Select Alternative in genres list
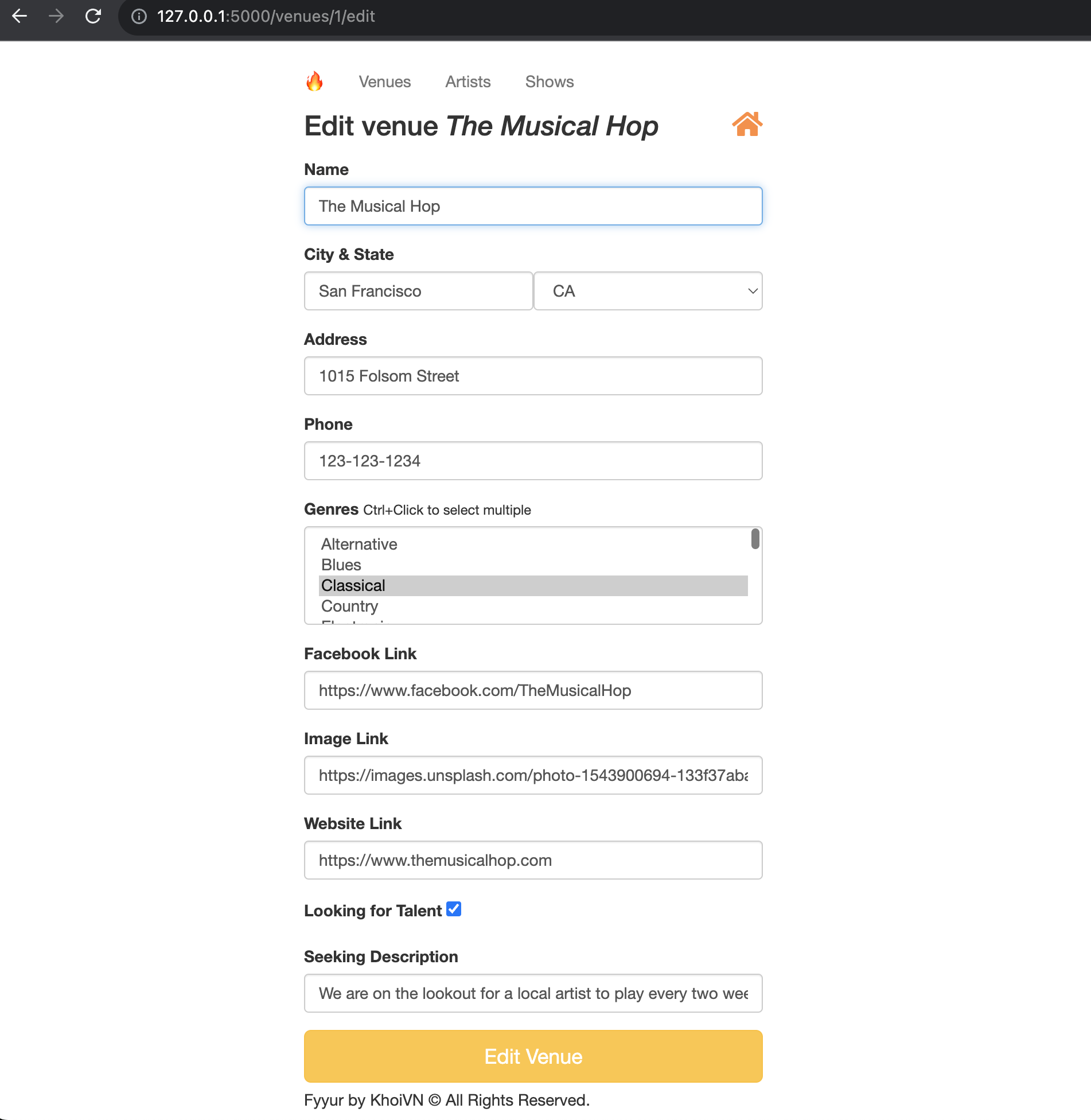 point(533,544)
